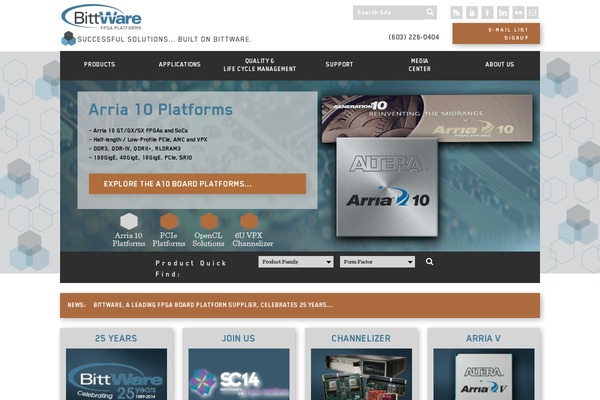Viewport: 600px width, 400px height.
Task: Click in the Search Site field
Action: coord(388,13)
